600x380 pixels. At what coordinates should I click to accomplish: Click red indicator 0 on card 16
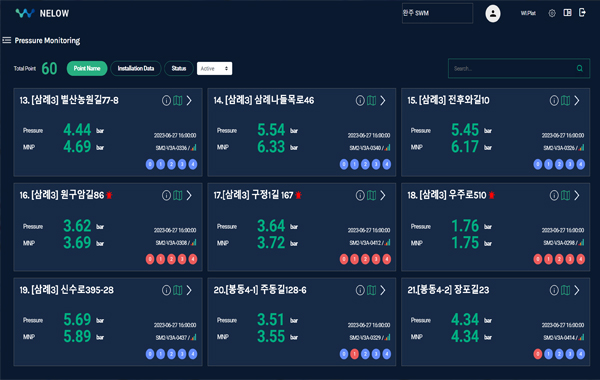(150, 259)
